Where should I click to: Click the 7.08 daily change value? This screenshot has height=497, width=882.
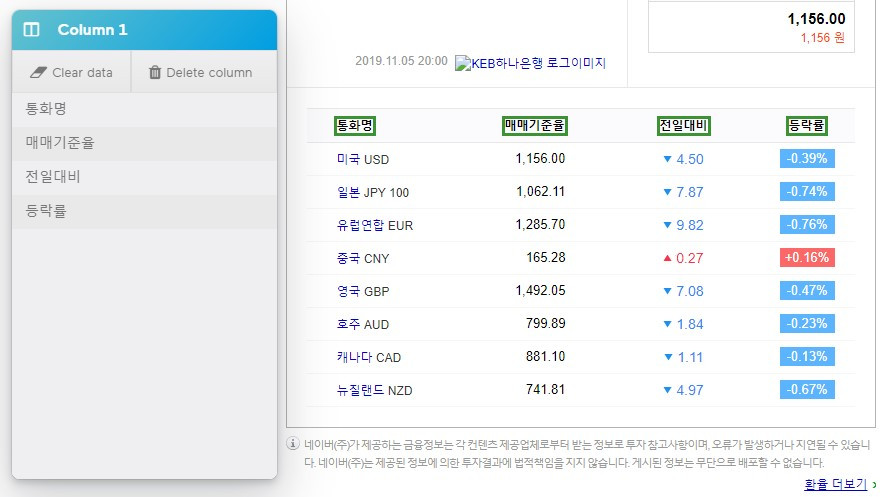(690, 291)
